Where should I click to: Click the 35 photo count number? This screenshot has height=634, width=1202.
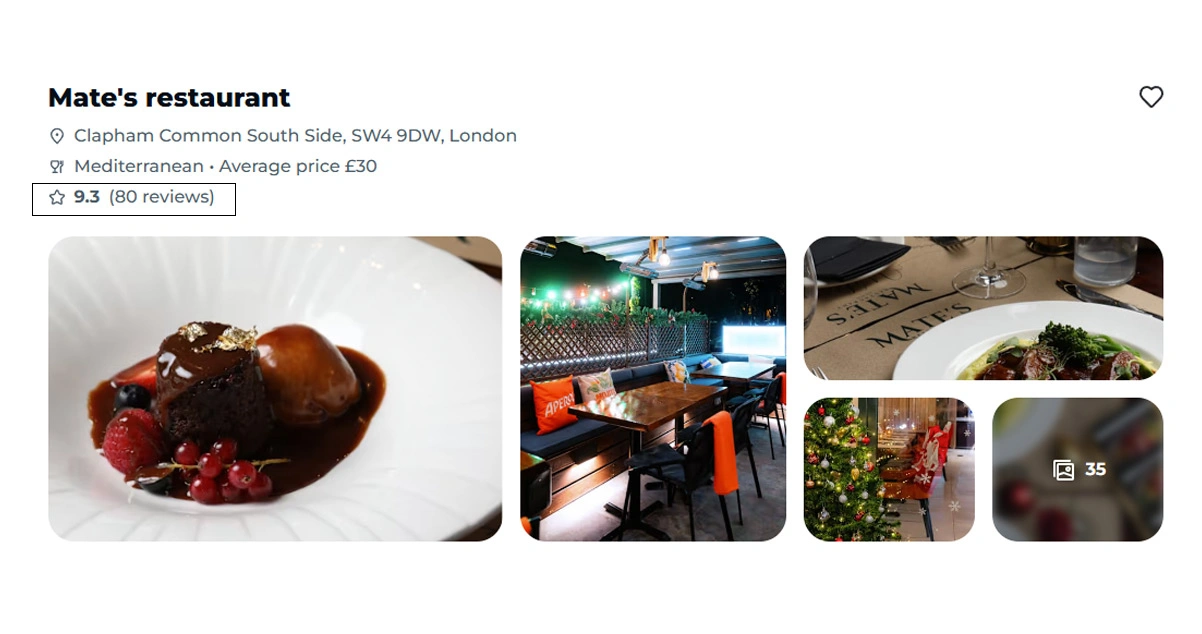[1095, 469]
